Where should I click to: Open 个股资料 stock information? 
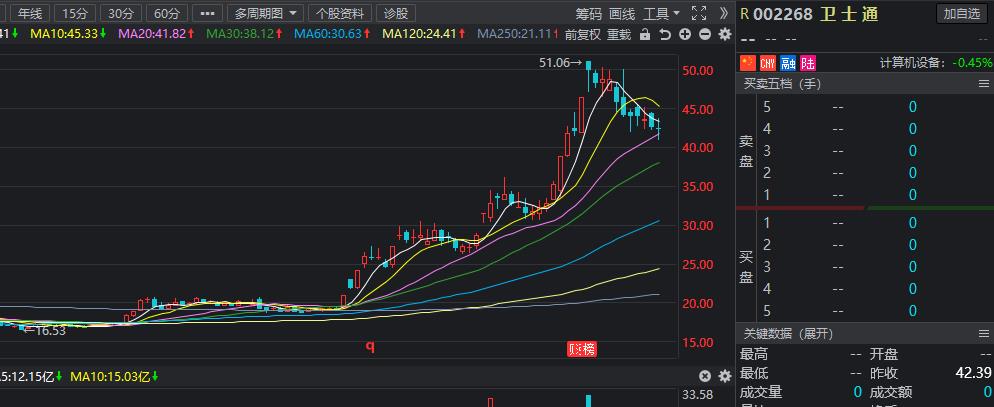coord(340,13)
